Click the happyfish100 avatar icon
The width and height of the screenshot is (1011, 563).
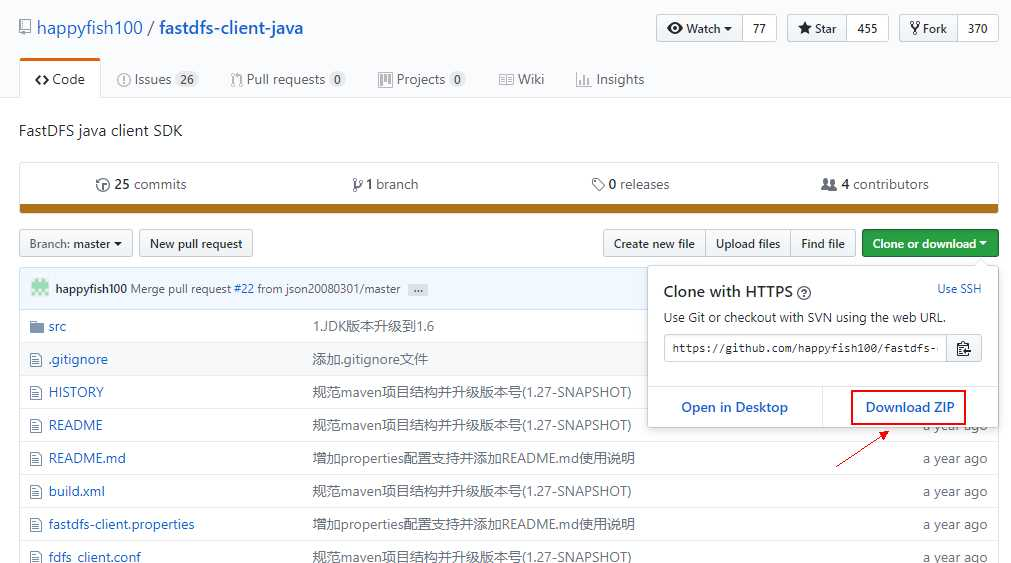40,289
